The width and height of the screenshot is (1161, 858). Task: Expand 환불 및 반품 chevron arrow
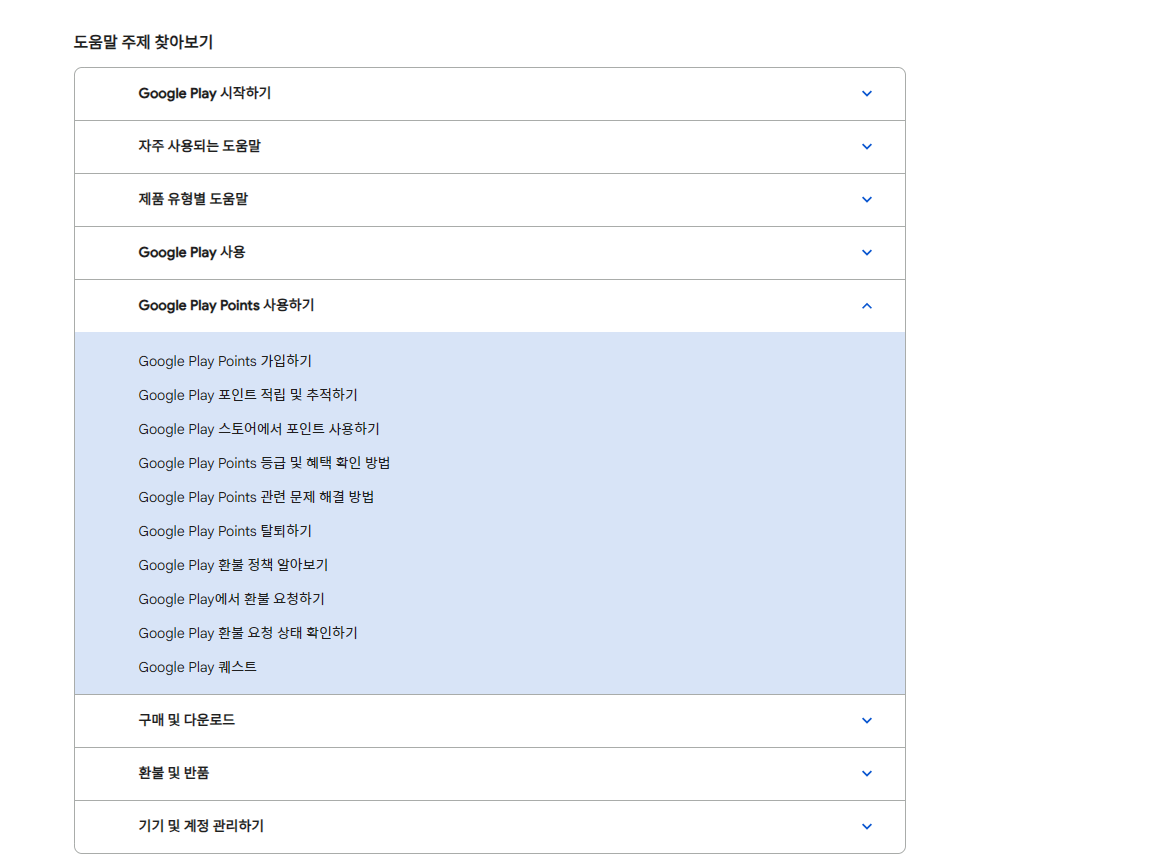(x=866, y=774)
